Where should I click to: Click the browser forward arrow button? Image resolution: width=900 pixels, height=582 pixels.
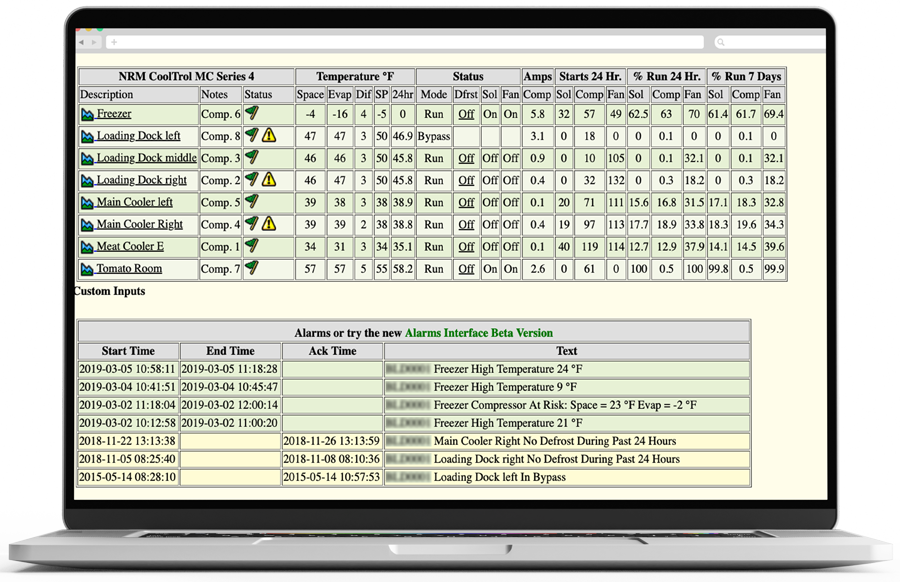(95, 42)
